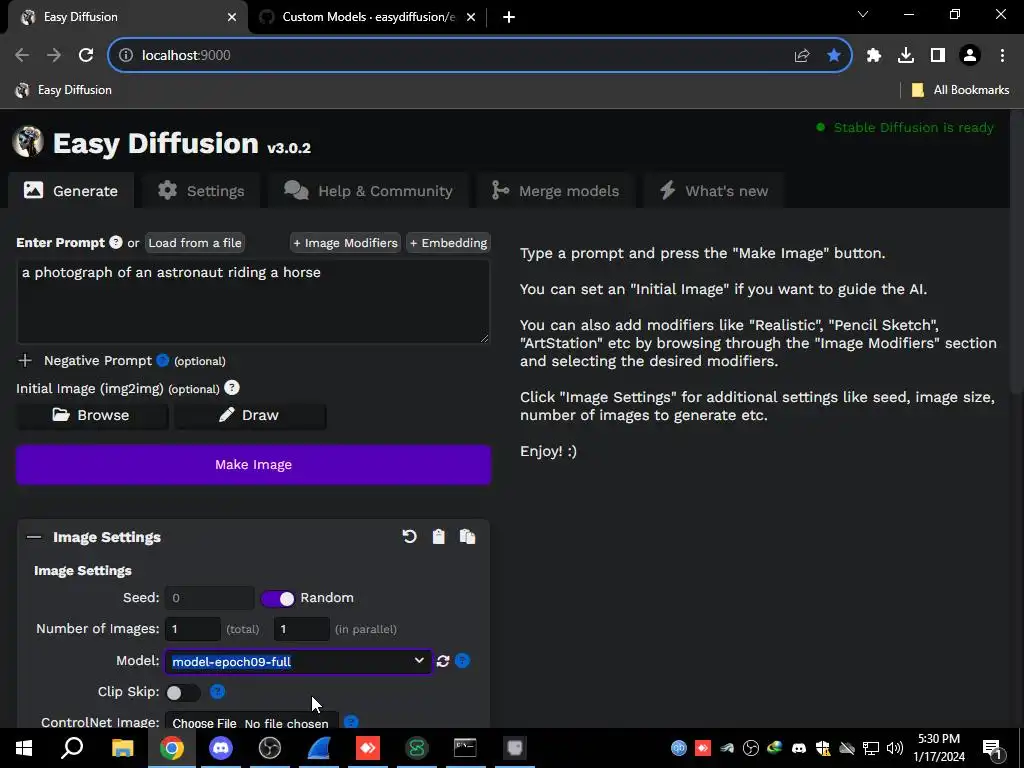Click the Load from a file button
This screenshot has height=768, width=1024.
(x=195, y=243)
